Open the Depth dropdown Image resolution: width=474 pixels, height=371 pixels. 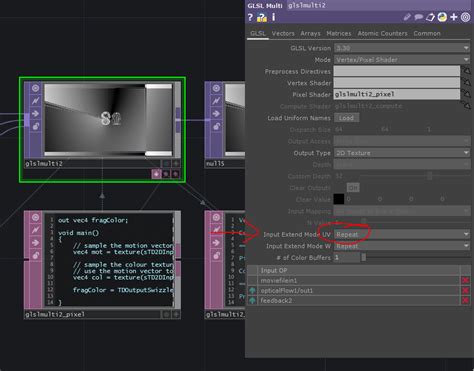click(x=402, y=164)
